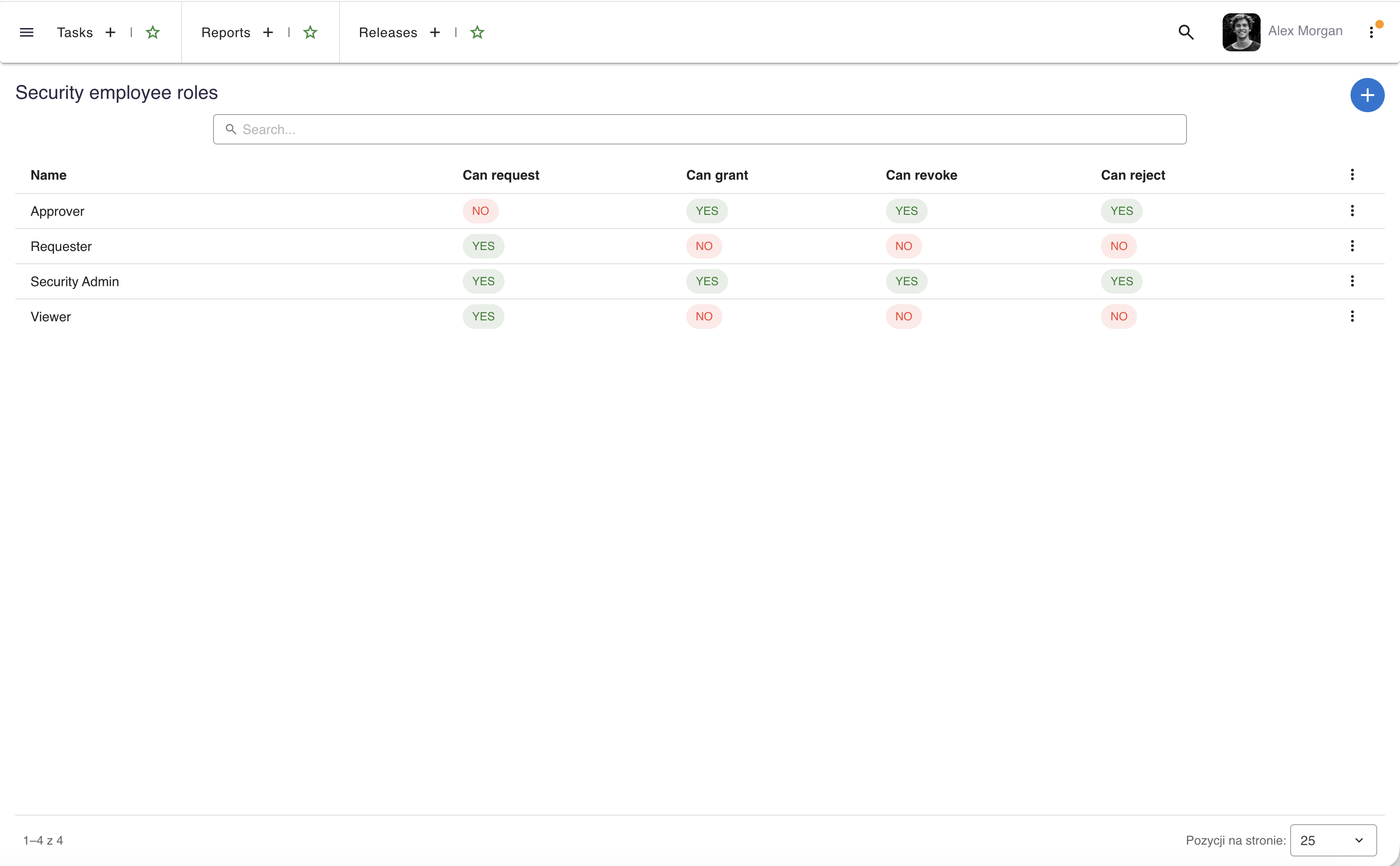
Task: Click Viewer's Can reject NO badge
Action: click(1118, 316)
